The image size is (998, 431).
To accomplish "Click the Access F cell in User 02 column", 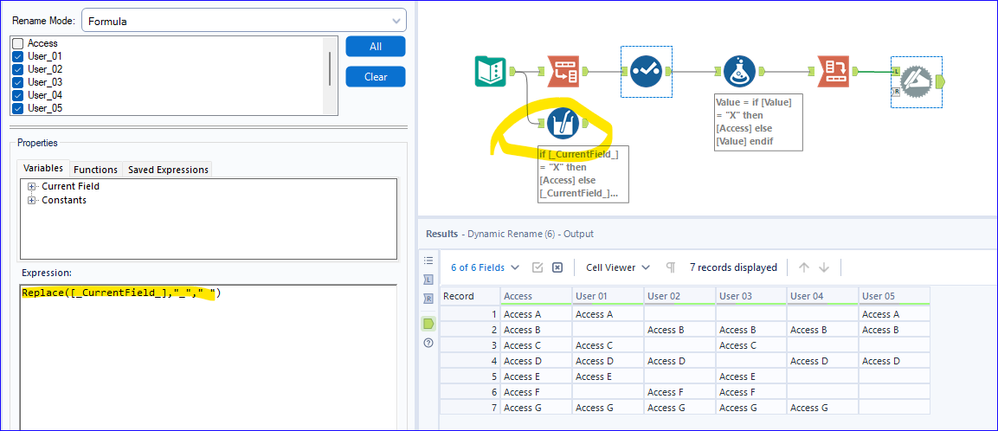I will [680, 392].
